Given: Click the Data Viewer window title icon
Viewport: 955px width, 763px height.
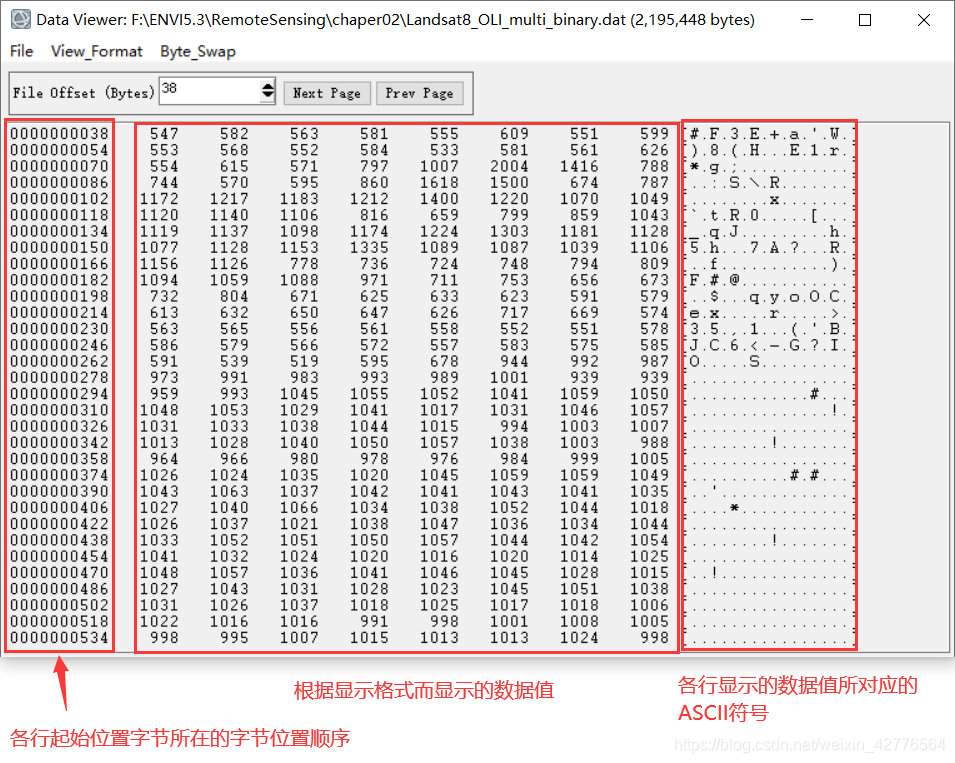Looking at the screenshot, I should [21, 19].
